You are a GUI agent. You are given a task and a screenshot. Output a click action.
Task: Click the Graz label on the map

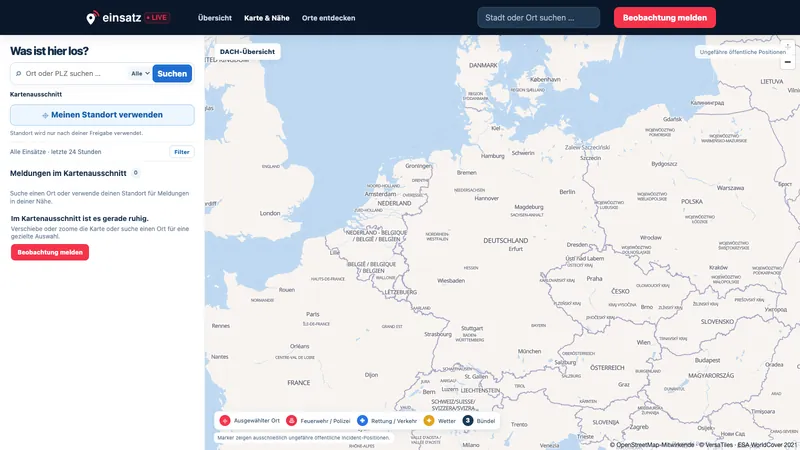click(623, 385)
